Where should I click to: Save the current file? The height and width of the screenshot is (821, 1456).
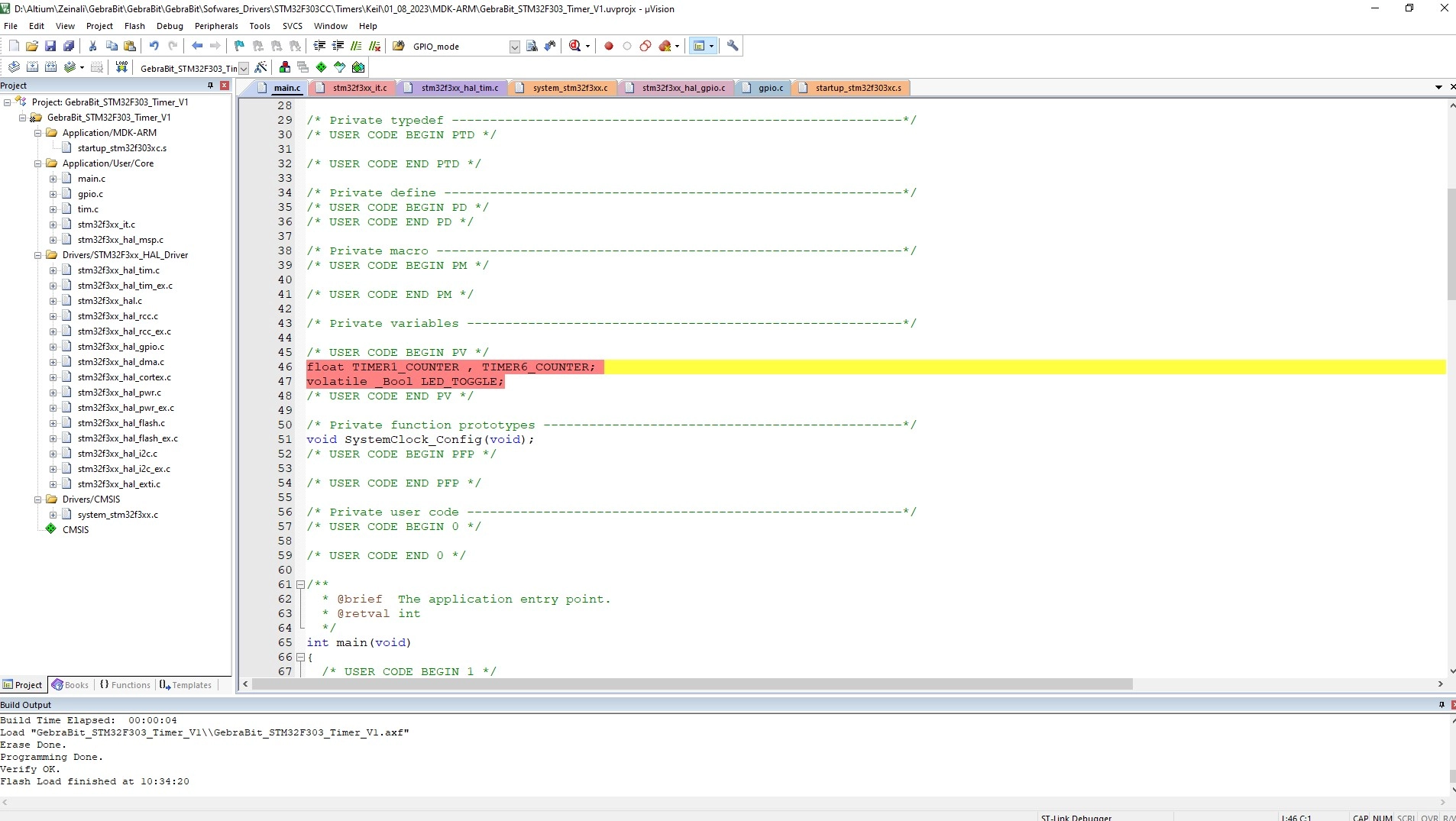coord(50,46)
